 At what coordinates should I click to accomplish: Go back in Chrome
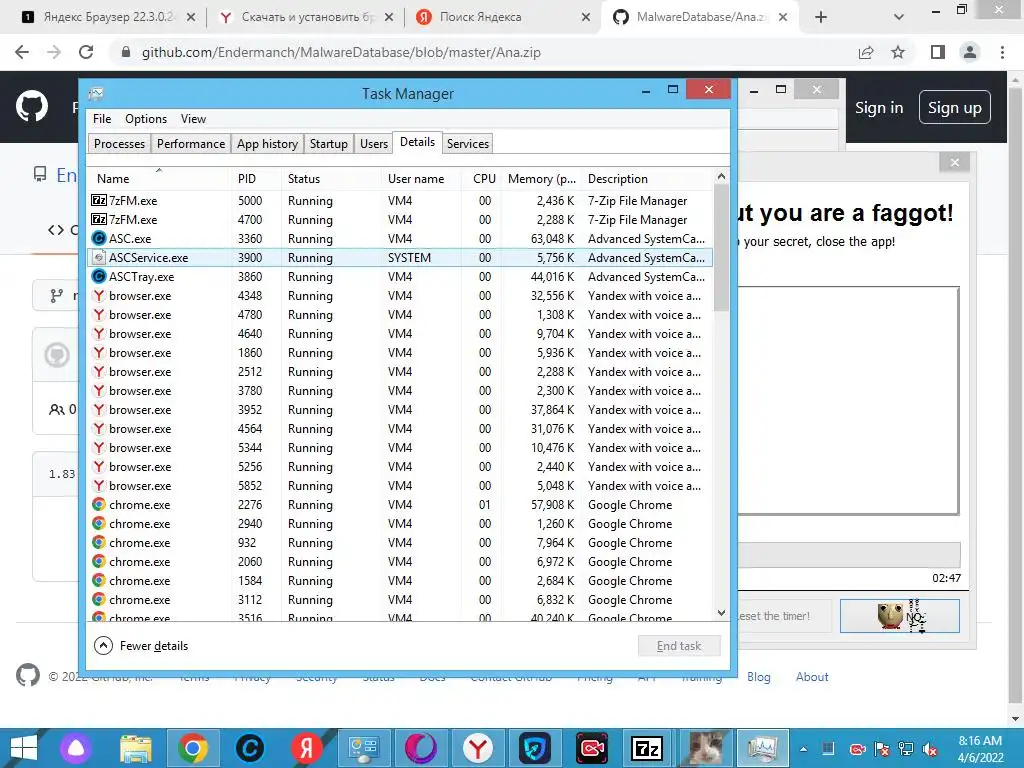tap(22, 52)
